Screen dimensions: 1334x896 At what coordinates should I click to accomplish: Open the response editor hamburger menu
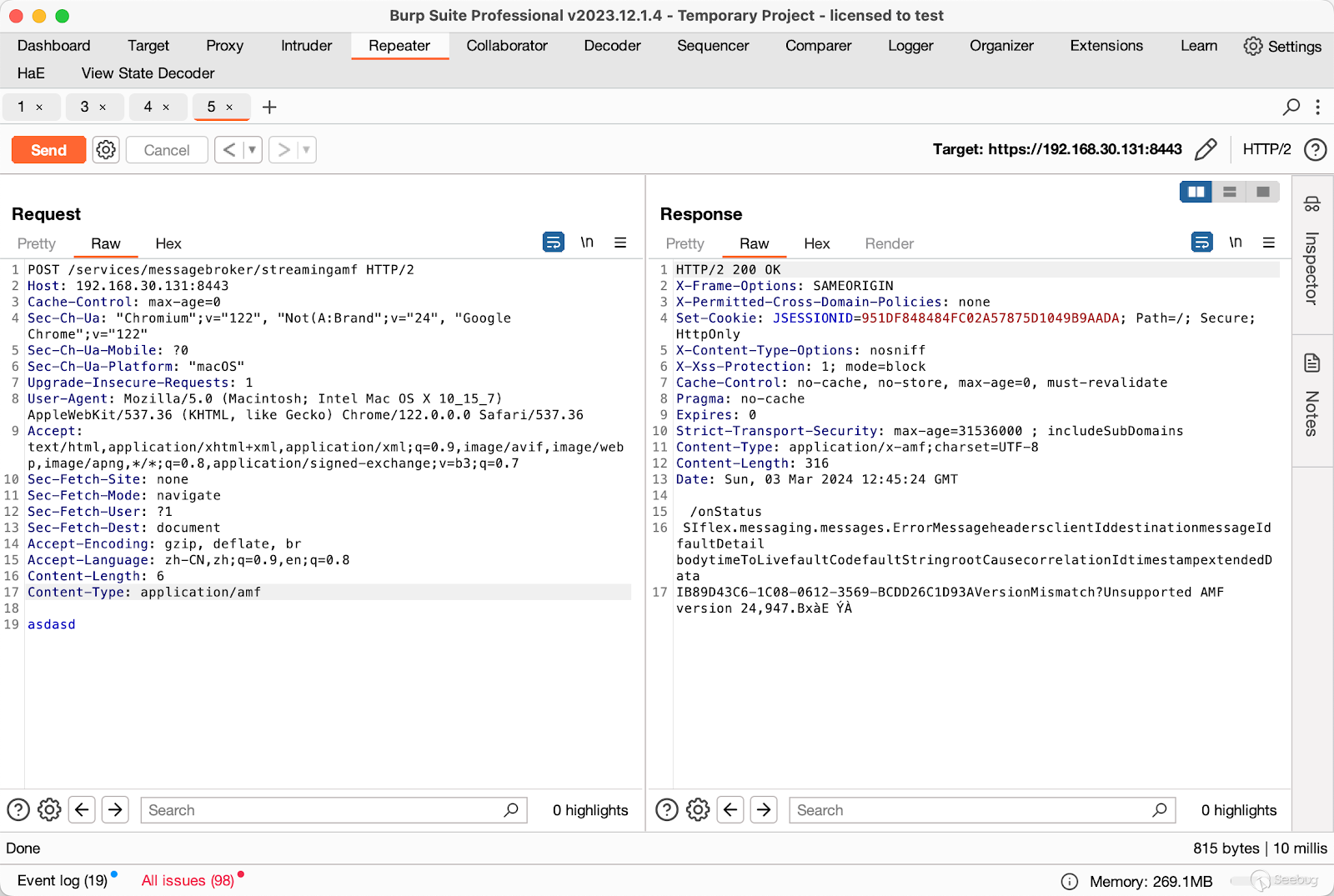click(1269, 243)
